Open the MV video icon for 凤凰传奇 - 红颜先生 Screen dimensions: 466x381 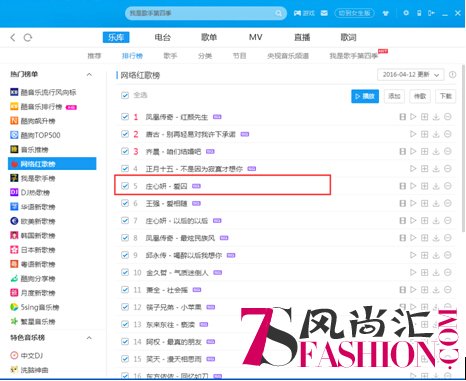click(x=403, y=117)
